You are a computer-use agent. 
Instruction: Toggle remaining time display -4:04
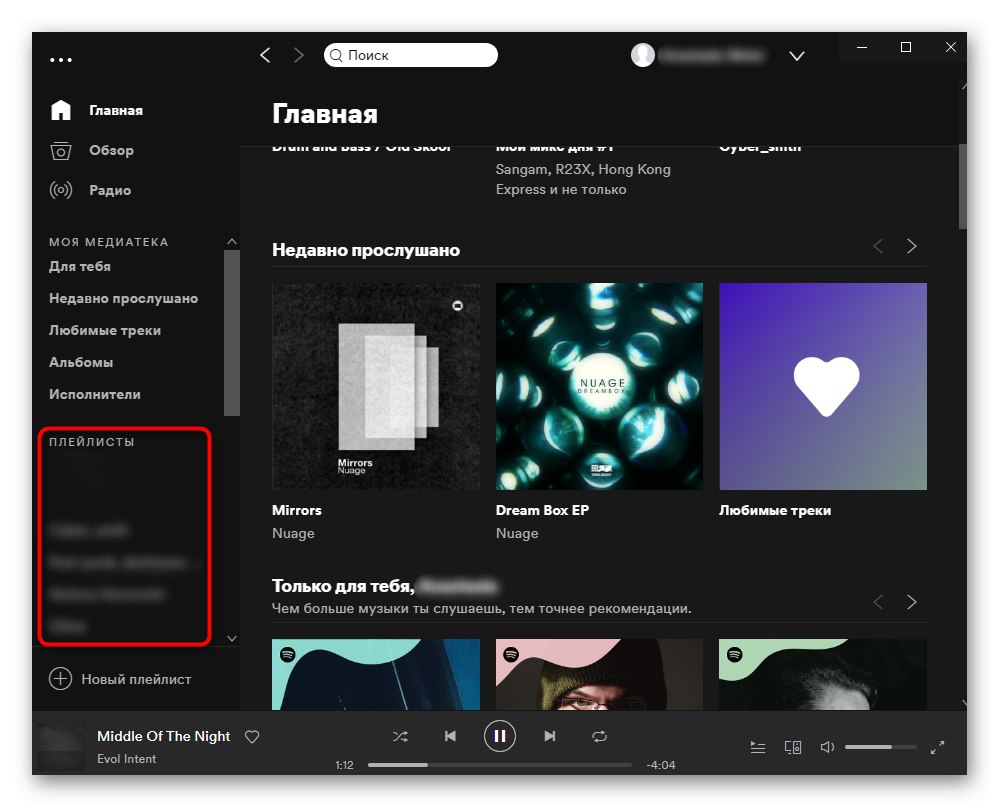(661, 765)
